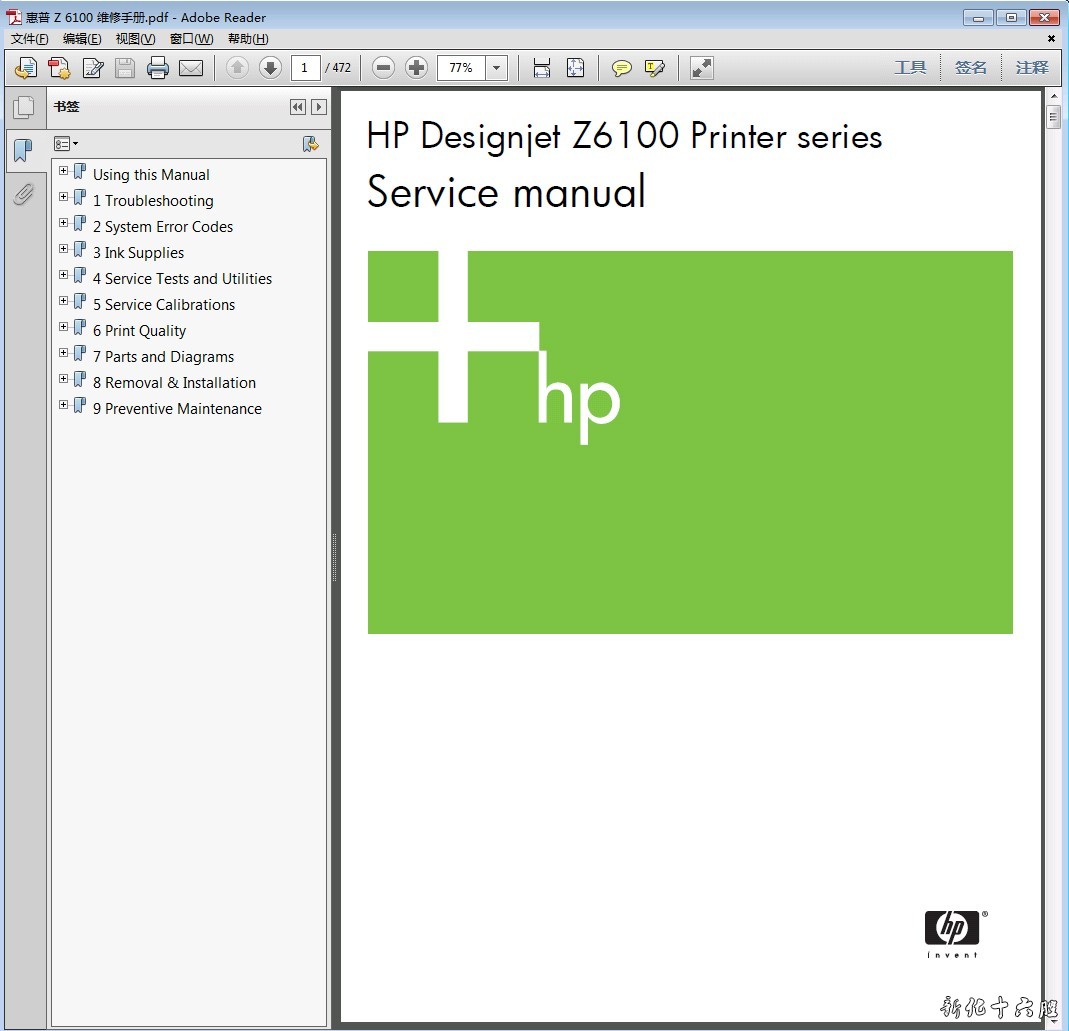This screenshot has height=1031, width=1069.
Task: Open the 视图(V) menu
Action: (135, 39)
